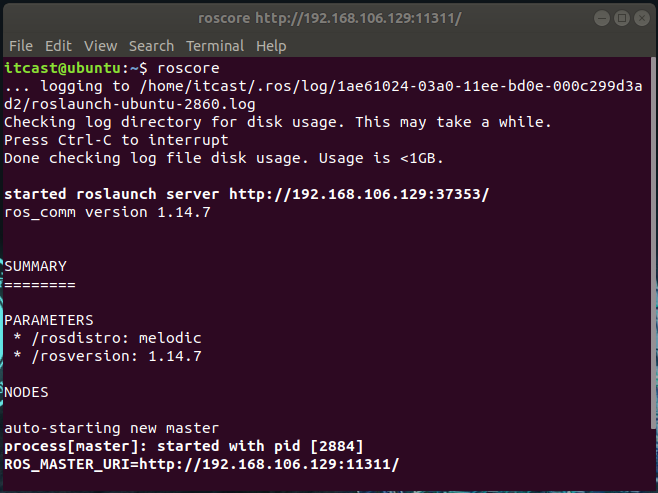658x493 pixels.
Task: Open the File menu
Action: (x=21, y=46)
